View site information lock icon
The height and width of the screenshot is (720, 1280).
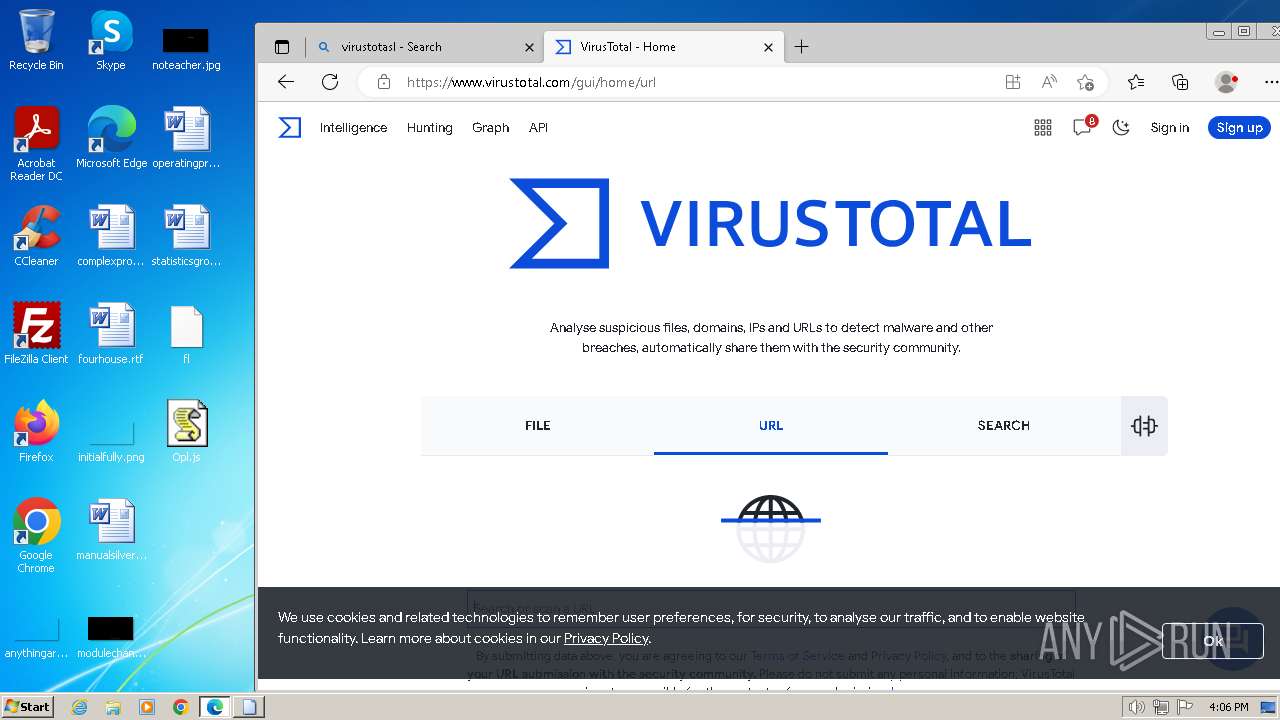(x=384, y=82)
